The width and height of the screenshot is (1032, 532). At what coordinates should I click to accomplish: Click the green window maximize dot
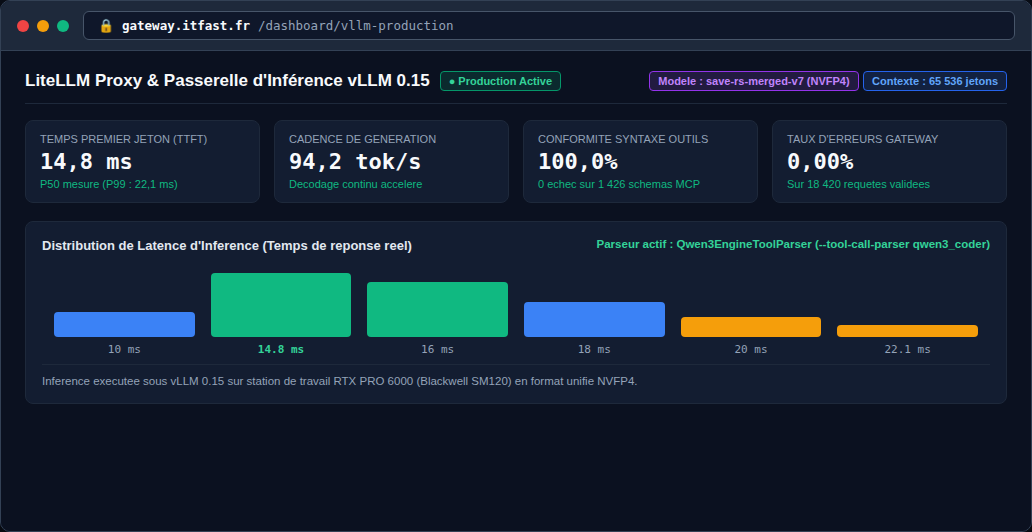[63, 26]
